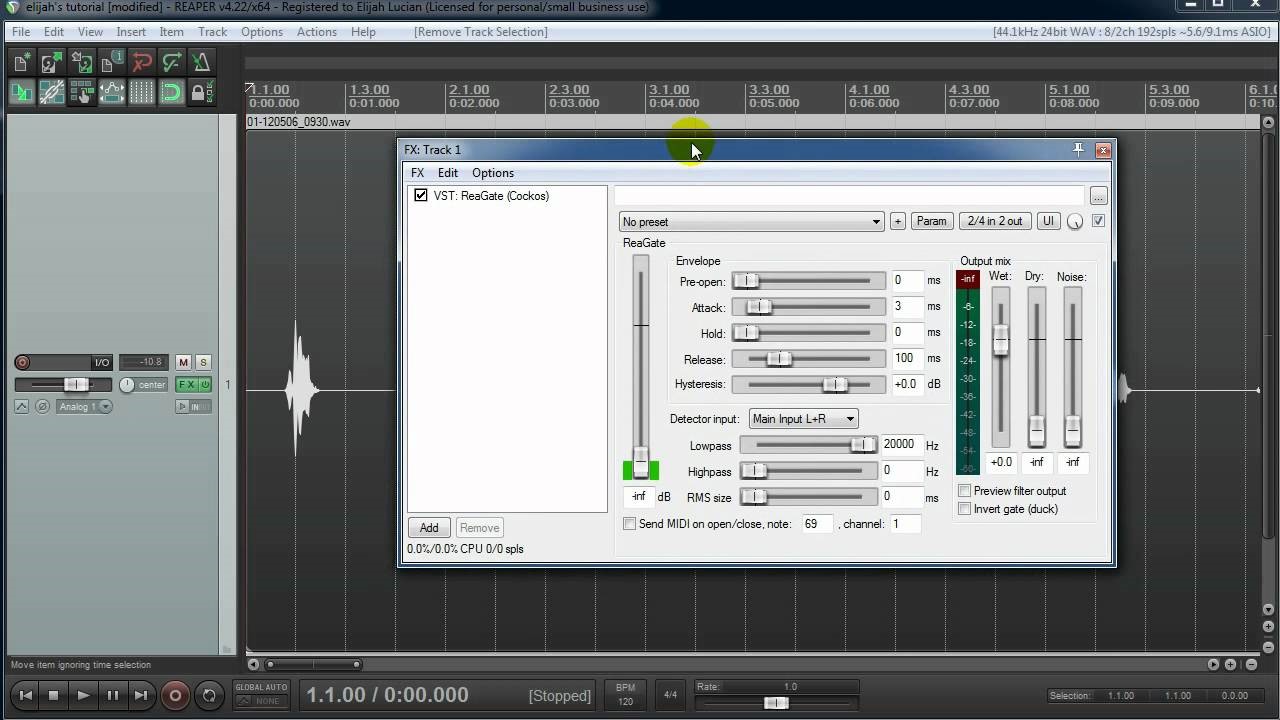Screen dimensions: 1280x720
Task: Enable Invert gate (duck) checkbox
Action: click(x=965, y=509)
